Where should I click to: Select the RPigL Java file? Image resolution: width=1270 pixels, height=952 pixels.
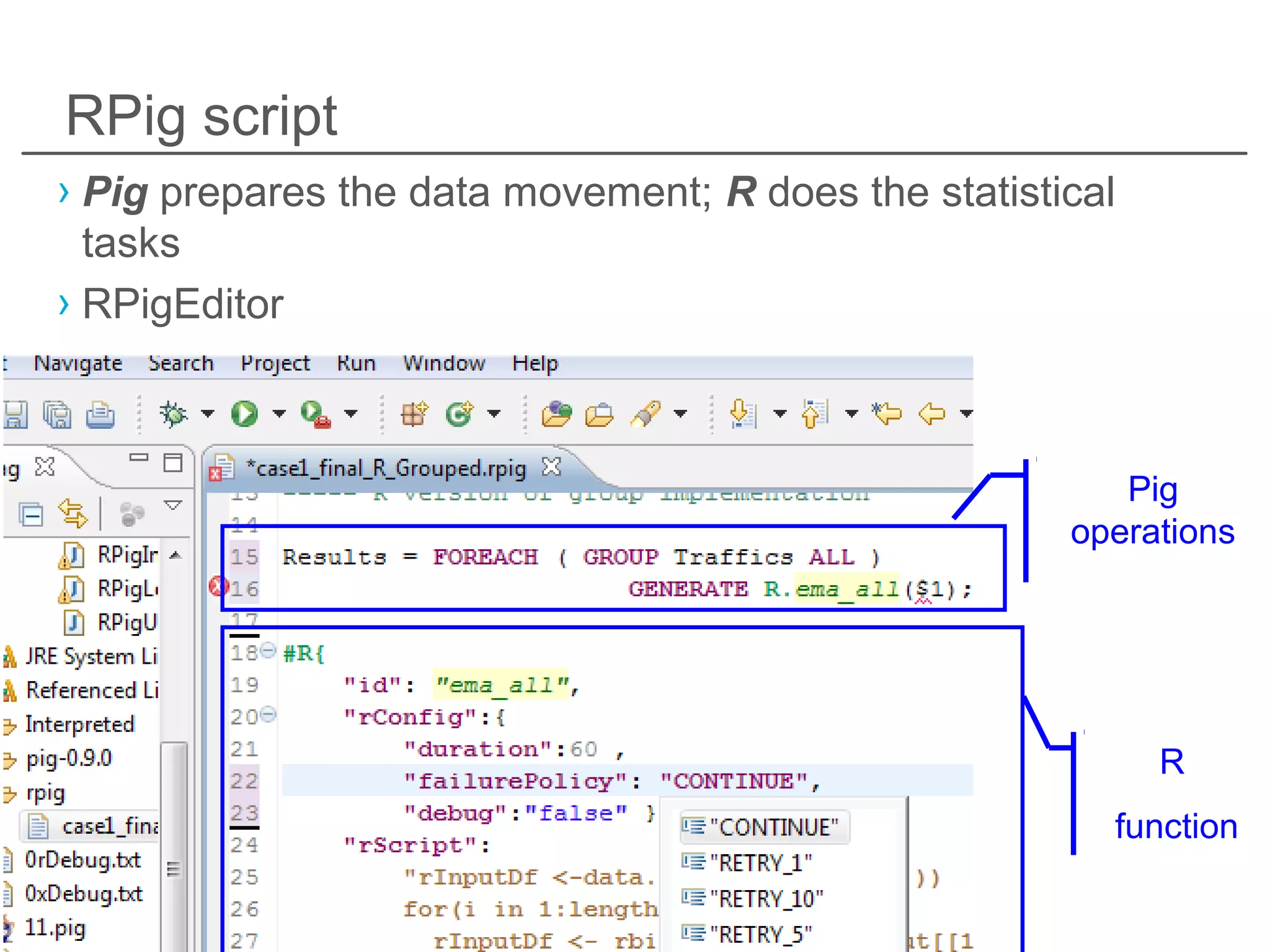pos(109,589)
